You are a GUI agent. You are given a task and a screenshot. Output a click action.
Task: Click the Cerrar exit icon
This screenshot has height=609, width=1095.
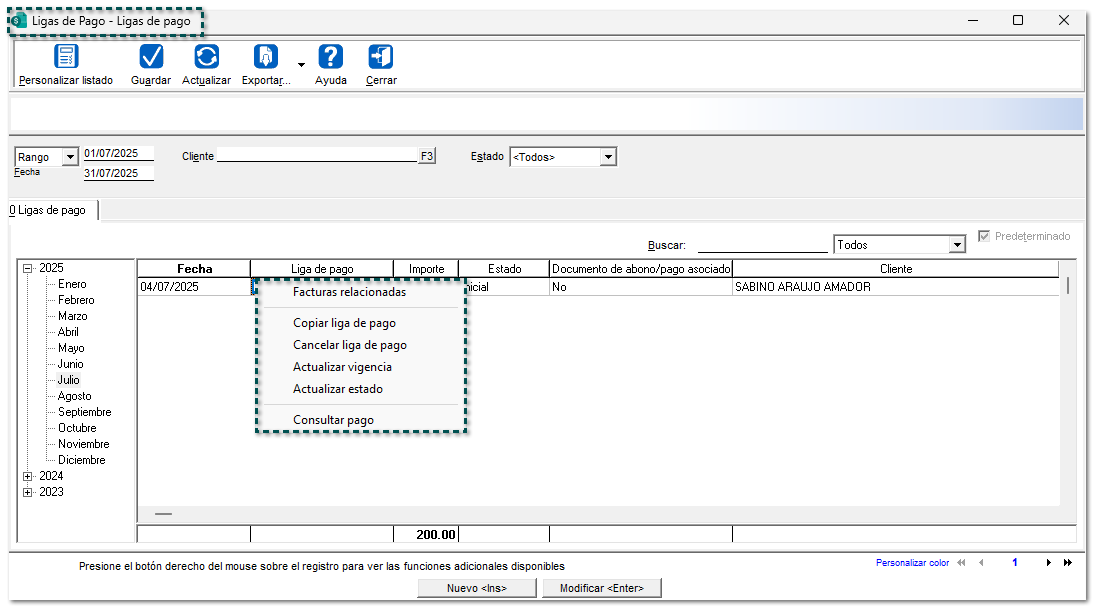[381, 57]
